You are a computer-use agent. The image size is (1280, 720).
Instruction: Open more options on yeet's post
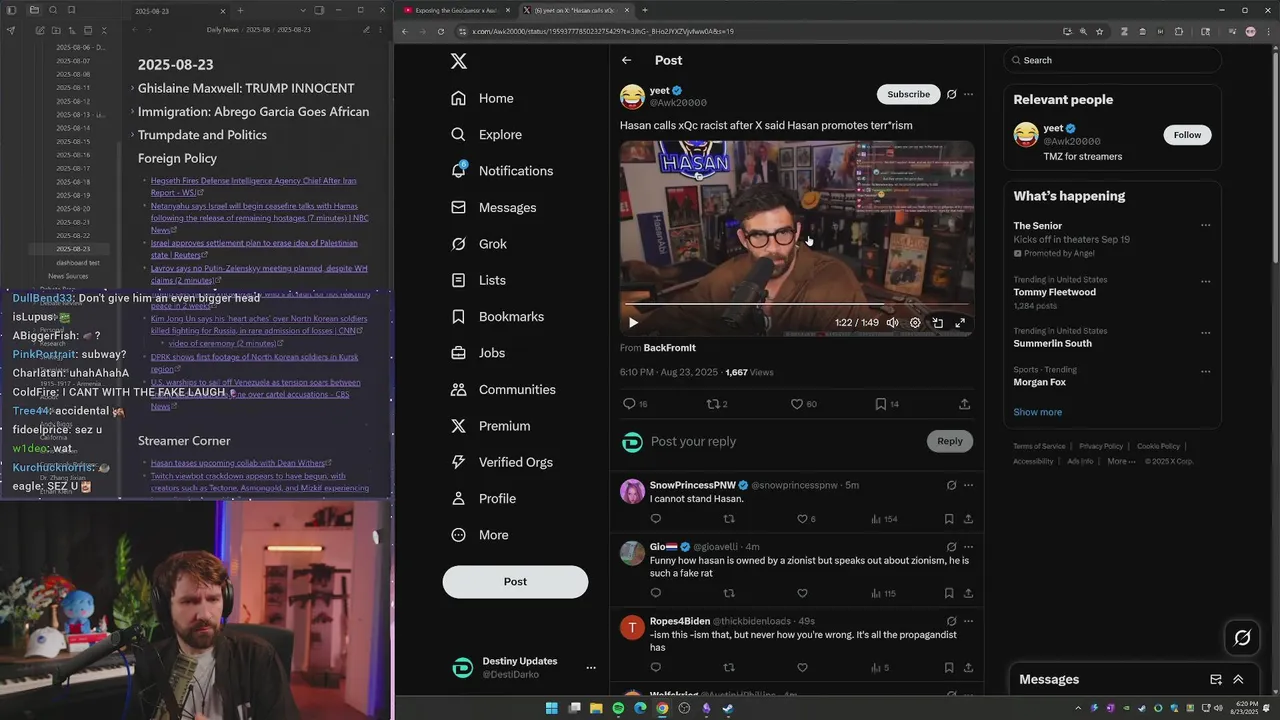(x=968, y=94)
